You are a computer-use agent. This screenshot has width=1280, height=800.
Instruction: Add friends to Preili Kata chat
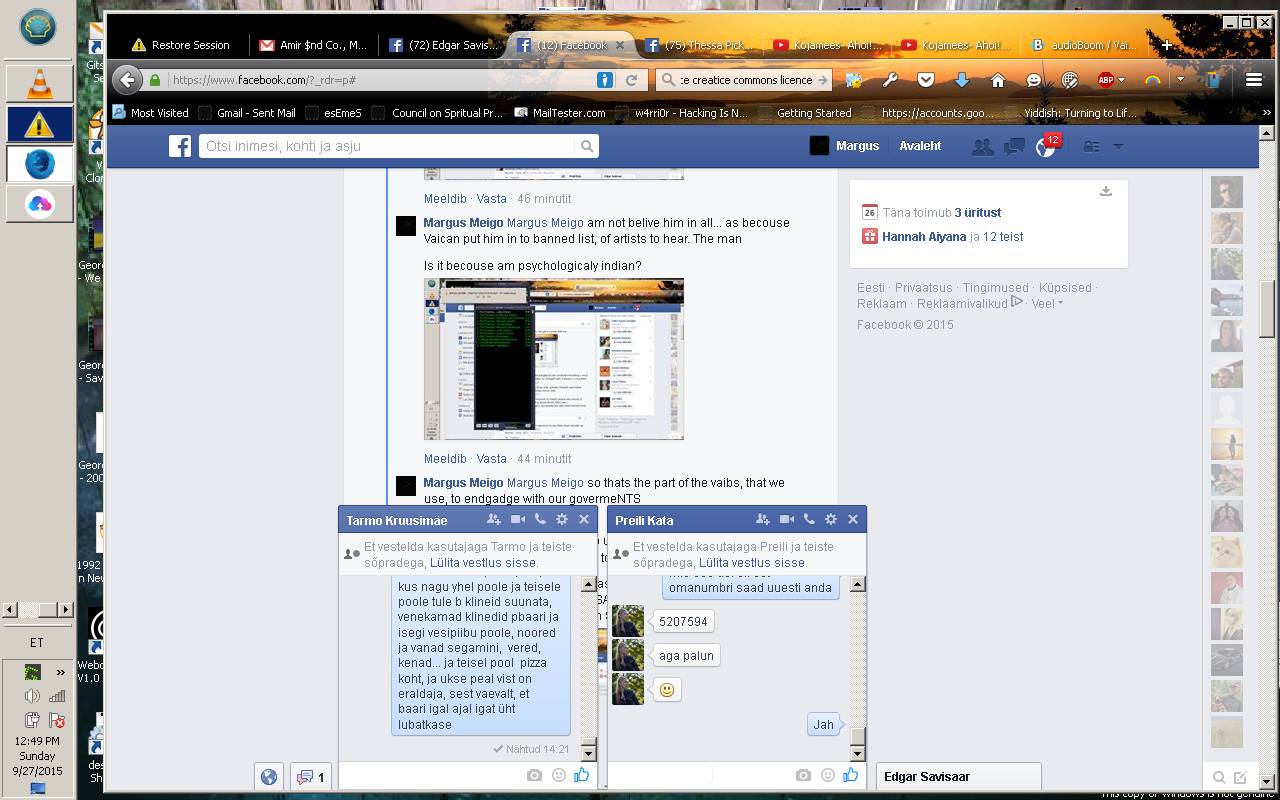tap(763, 519)
